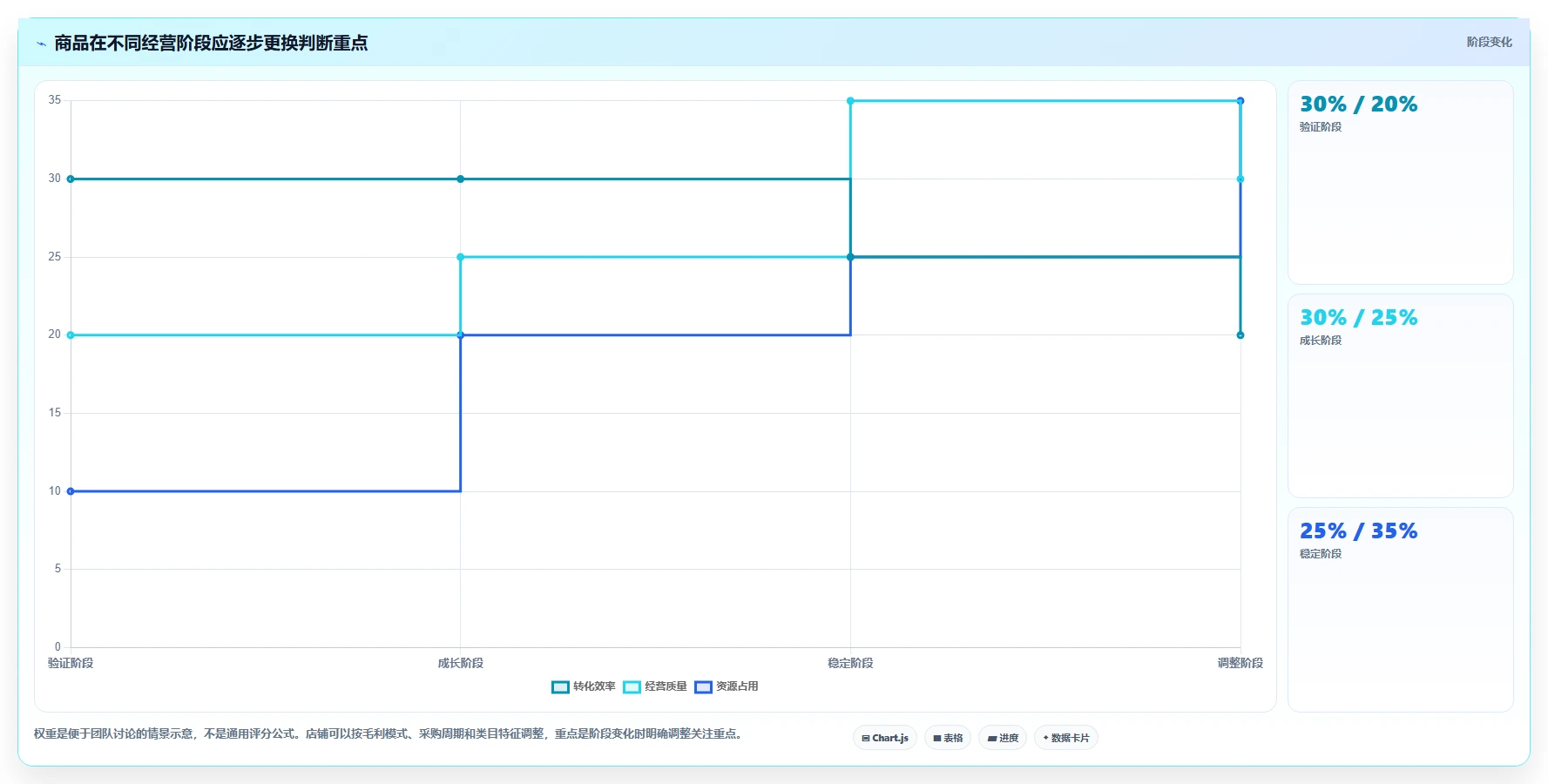Click the footnote text starting 权重是便于团队讨论
The width and height of the screenshot is (1548, 784).
point(389,733)
